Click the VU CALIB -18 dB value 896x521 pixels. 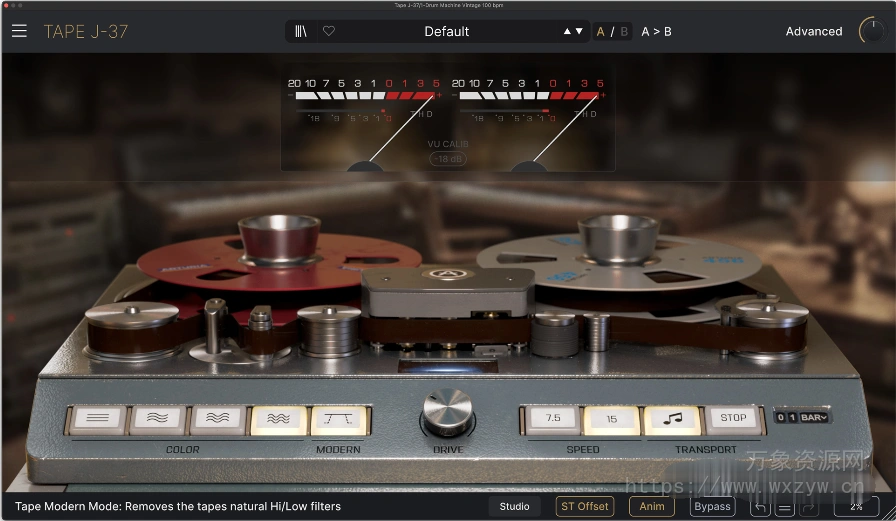click(x=448, y=159)
